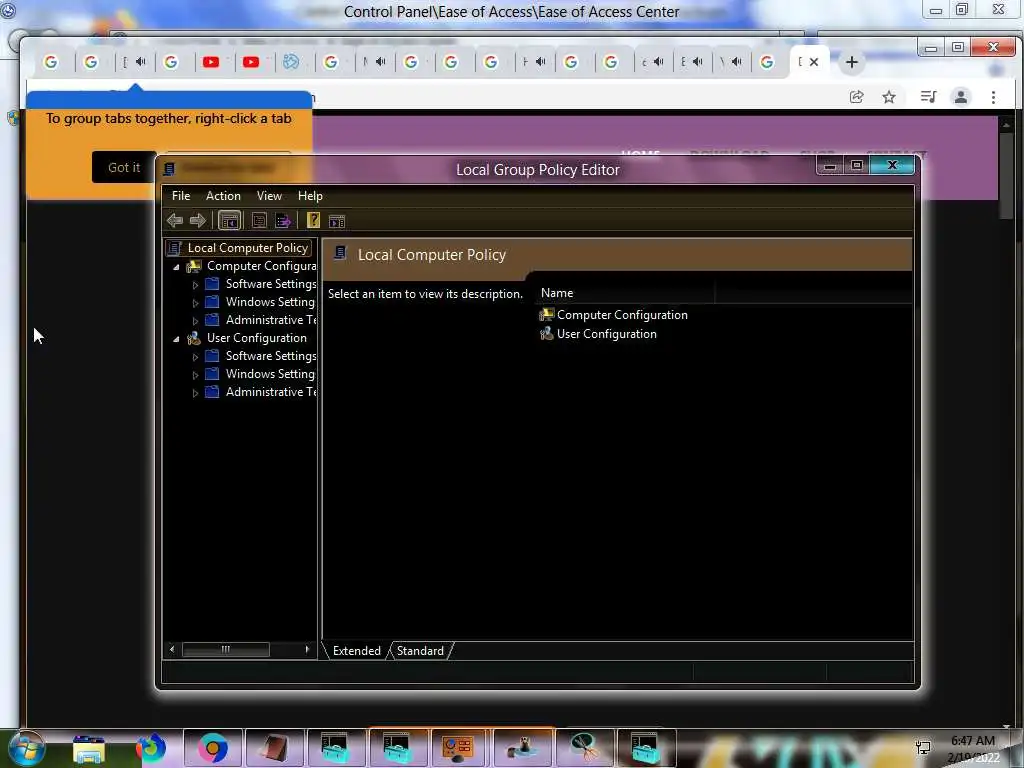1024x768 pixels.
Task: Click the Policy Editor window icon in title bar
Action: click(168, 169)
